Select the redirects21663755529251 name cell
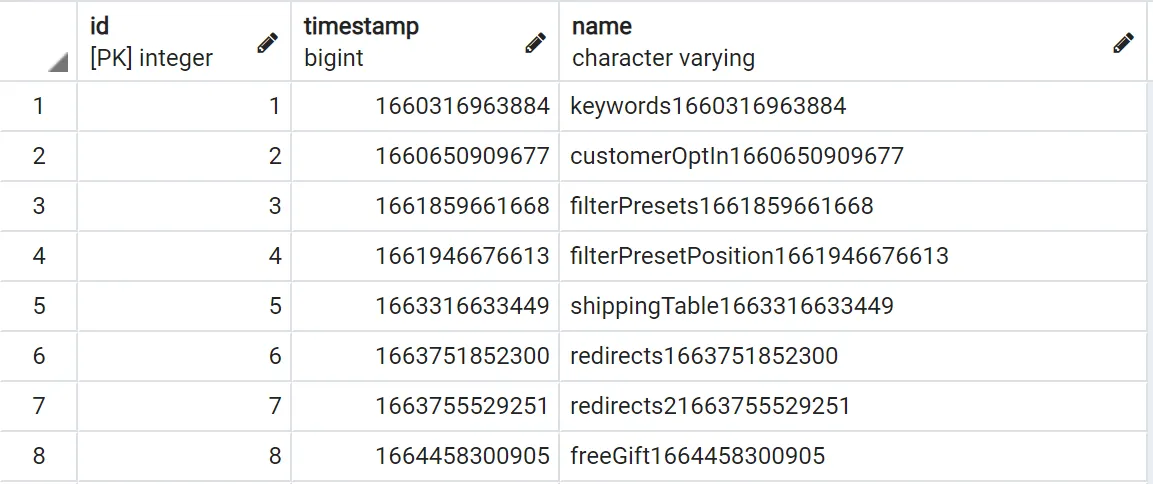Viewport: 1153px width, 484px height. coord(710,406)
